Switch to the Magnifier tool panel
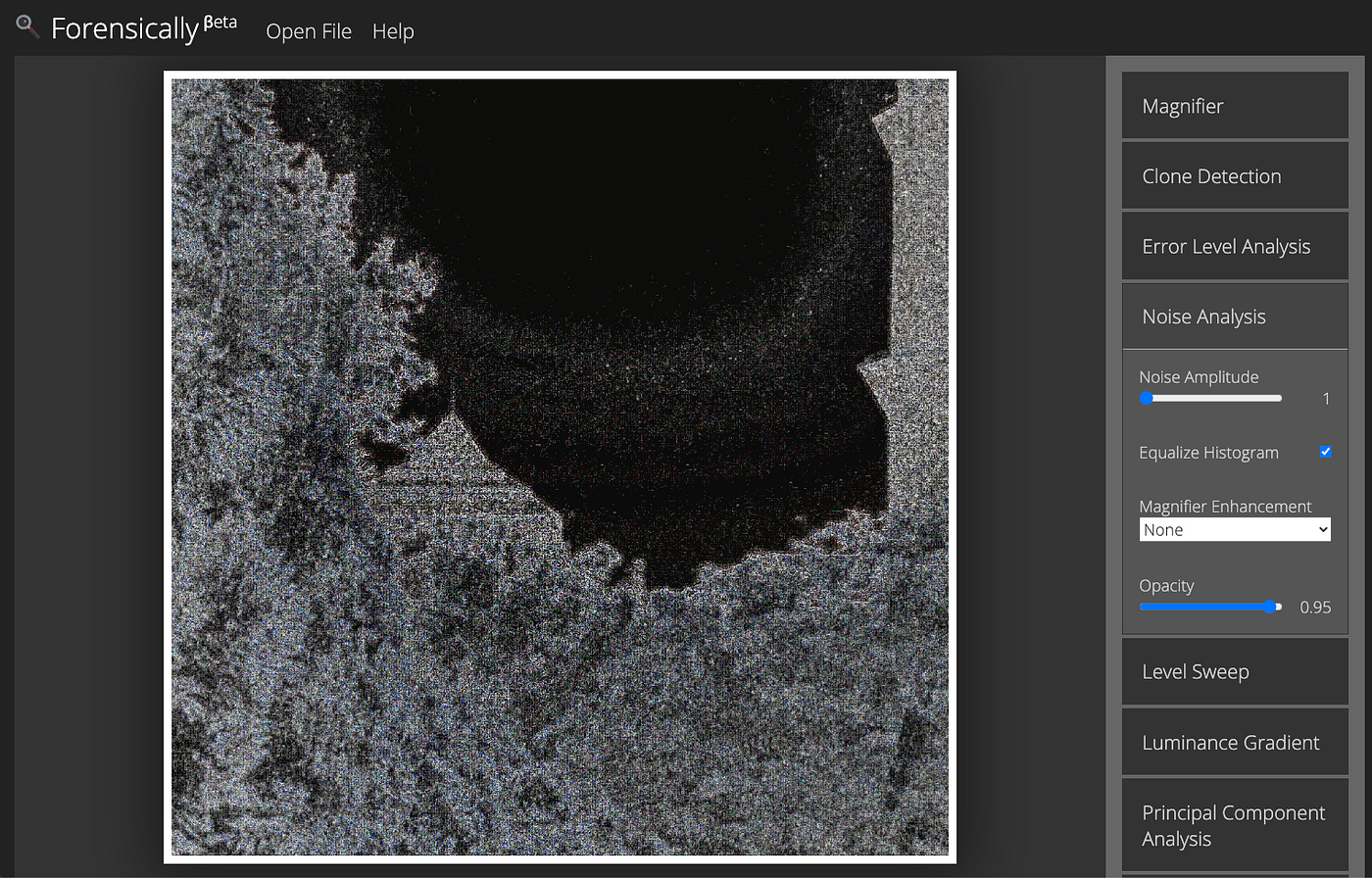The image size is (1372, 878). [1234, 105]
